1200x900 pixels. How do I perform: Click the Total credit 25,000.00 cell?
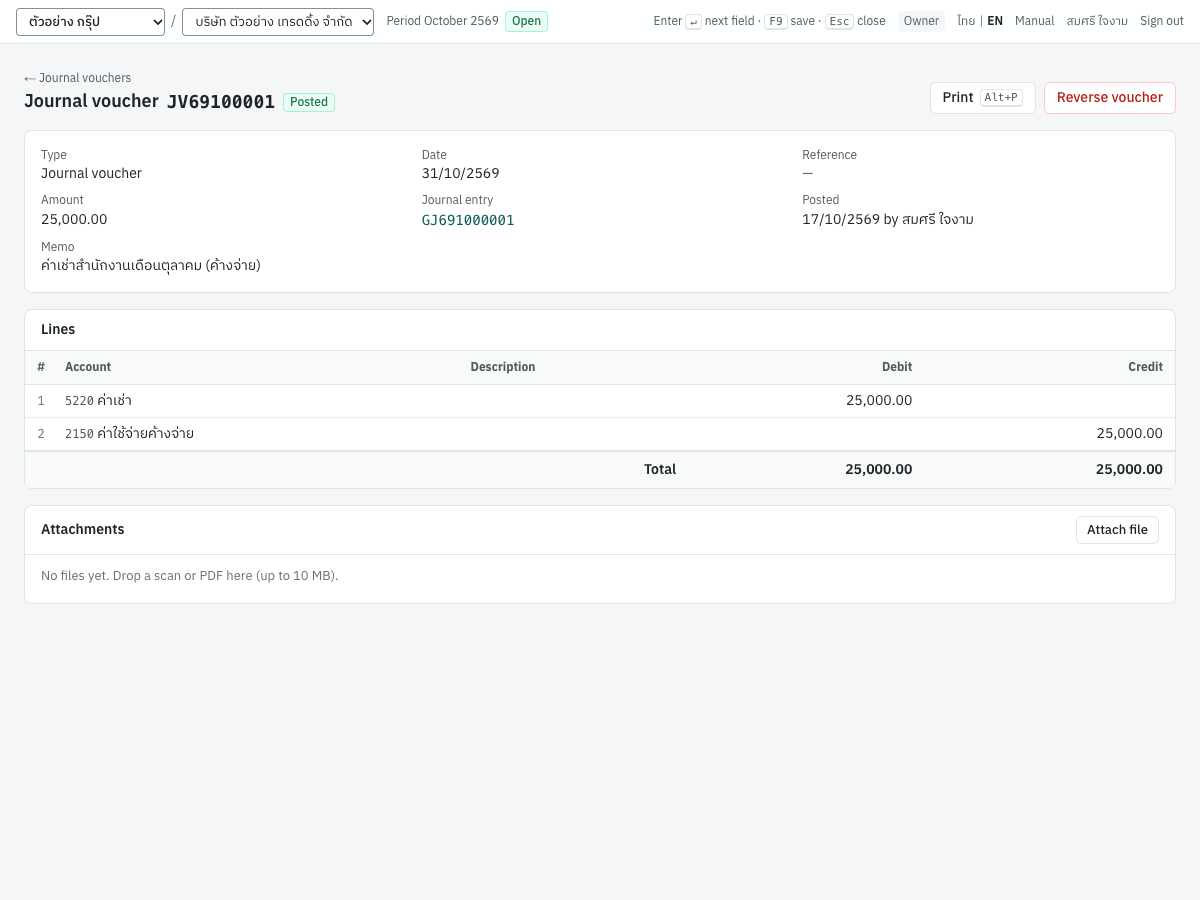[x=1129, y=469]
